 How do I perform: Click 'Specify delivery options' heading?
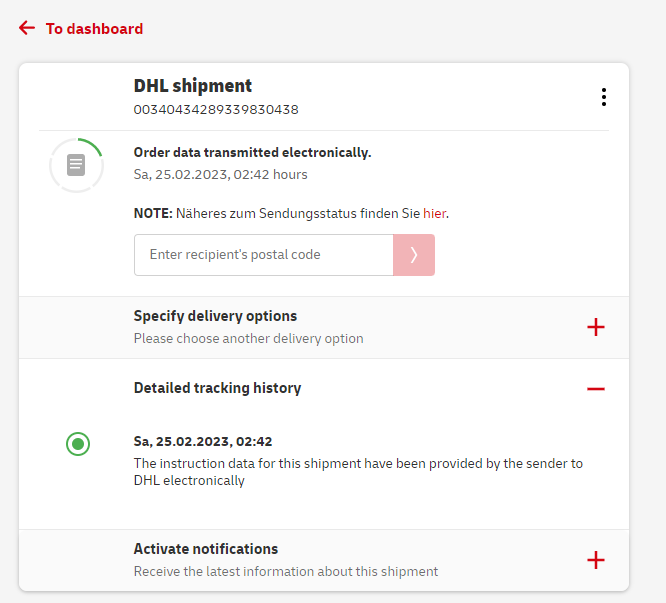click(215, 316)
